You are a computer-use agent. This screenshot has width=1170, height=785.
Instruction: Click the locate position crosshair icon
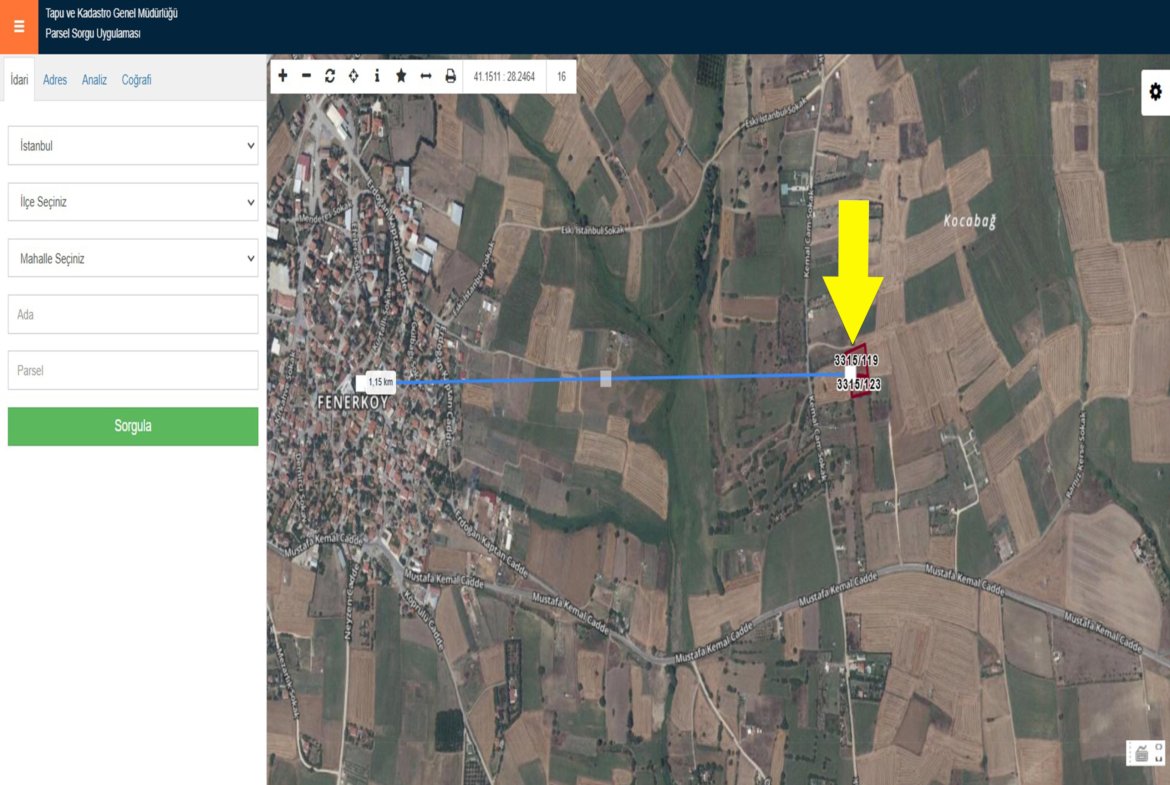click(x=354, y=75)
